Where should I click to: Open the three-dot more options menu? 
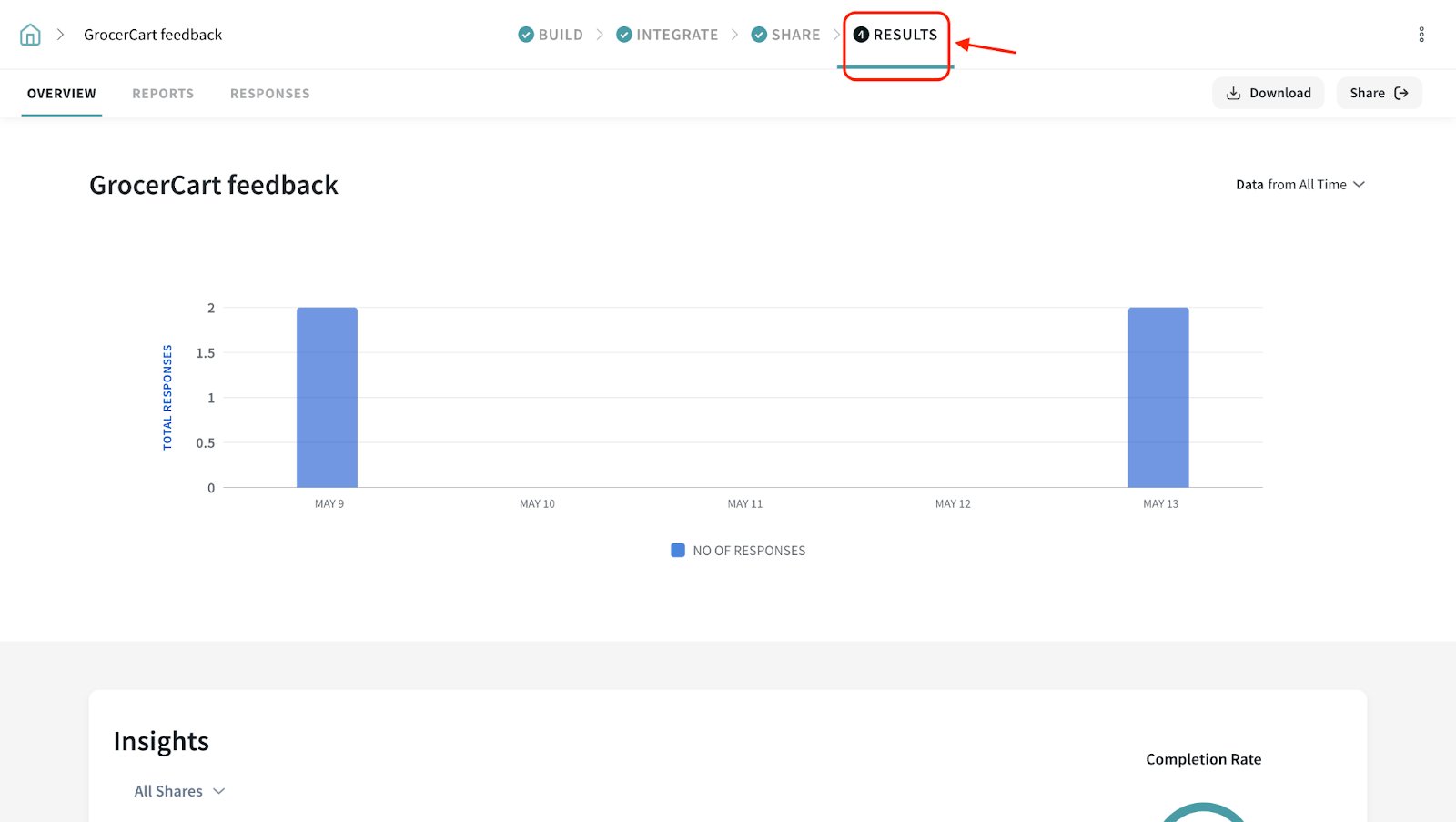1421,35
